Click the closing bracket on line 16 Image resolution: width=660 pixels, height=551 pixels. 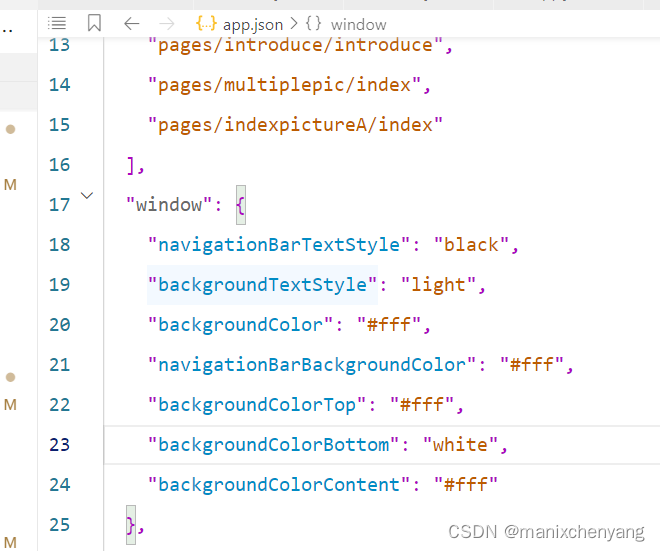point(130,165)
